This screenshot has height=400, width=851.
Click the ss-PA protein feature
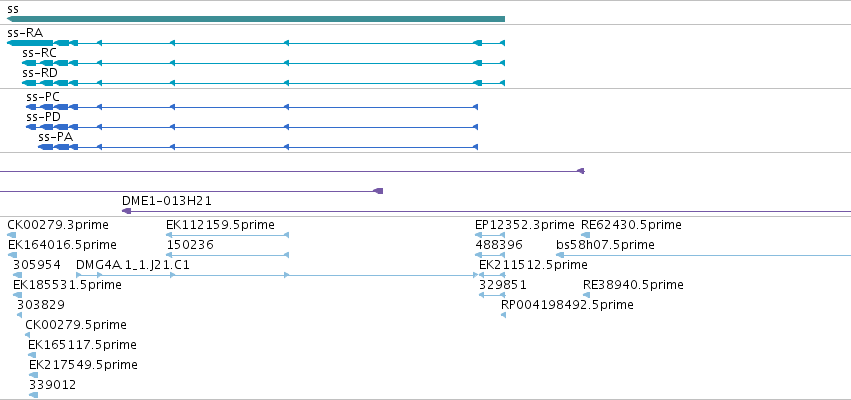(x=258, y=147)
